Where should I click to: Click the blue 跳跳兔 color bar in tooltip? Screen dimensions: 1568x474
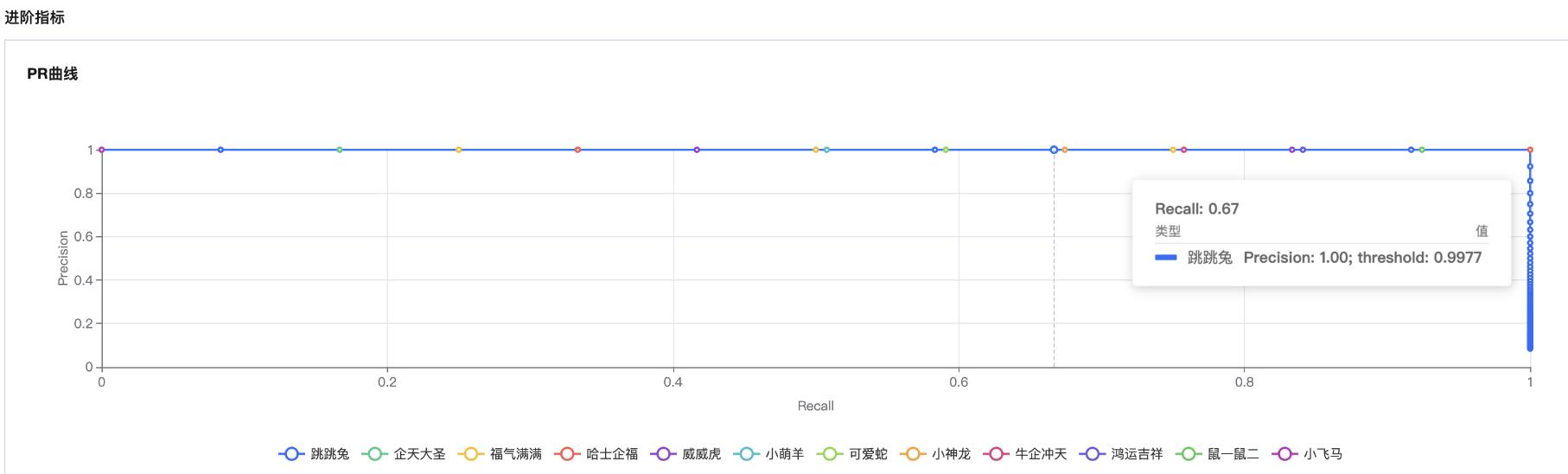pyautogui.click(x=1166, y=258)
